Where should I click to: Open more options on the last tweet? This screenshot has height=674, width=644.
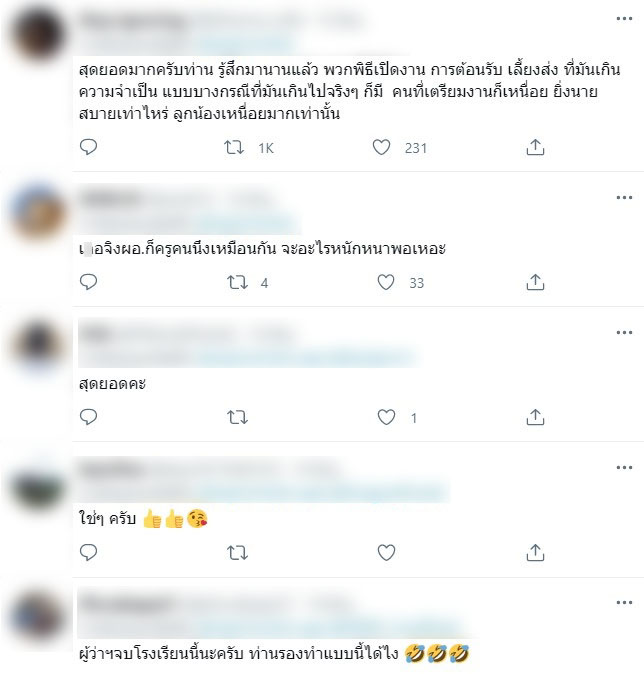click(x=624, y=603)
